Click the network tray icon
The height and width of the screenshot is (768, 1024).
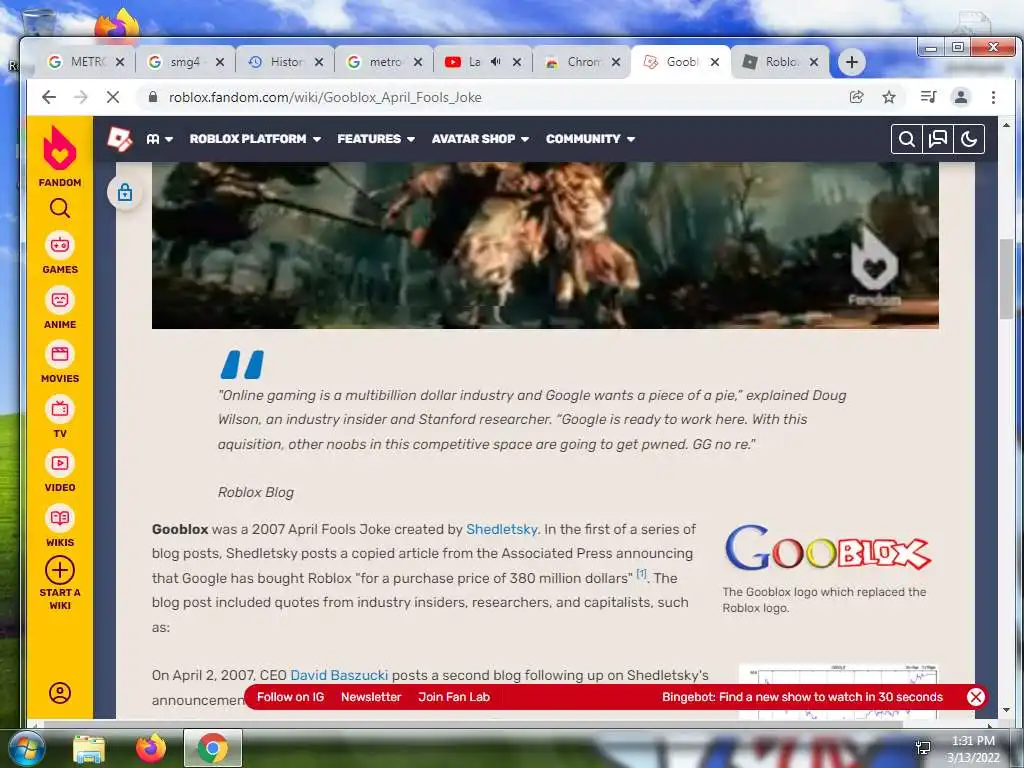click(923, 748)
